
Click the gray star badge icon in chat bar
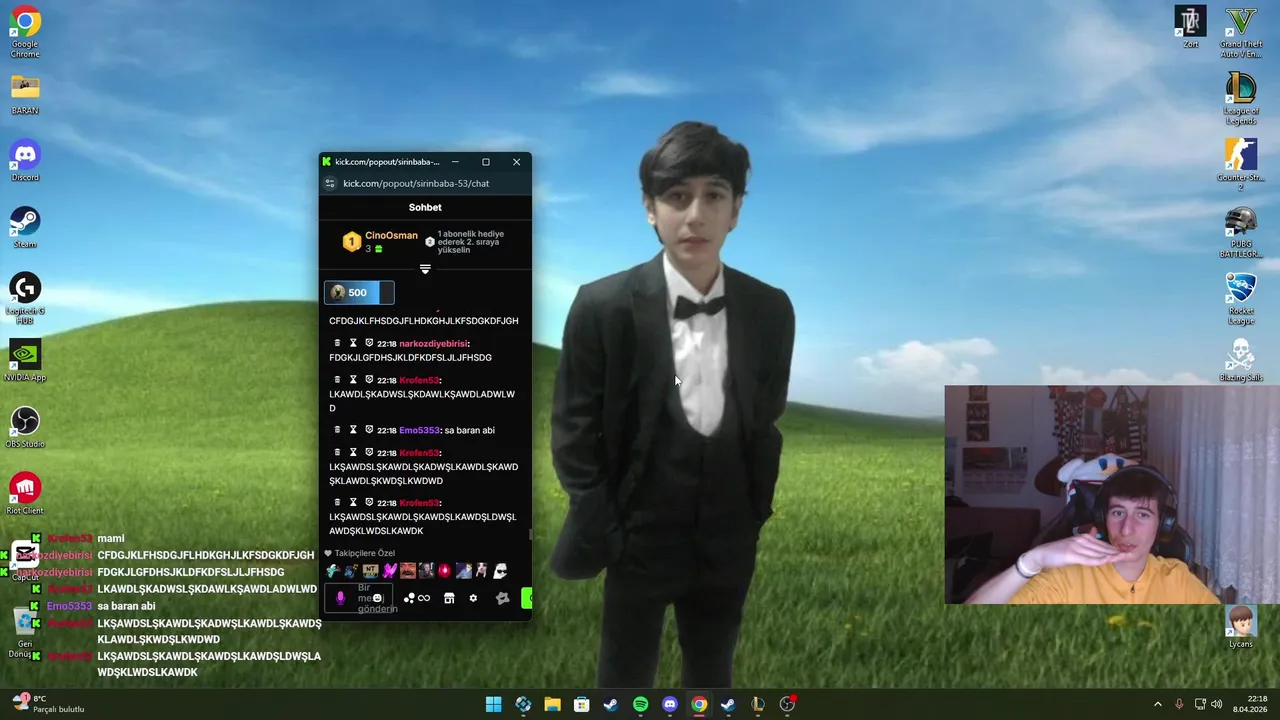(502, 598)
